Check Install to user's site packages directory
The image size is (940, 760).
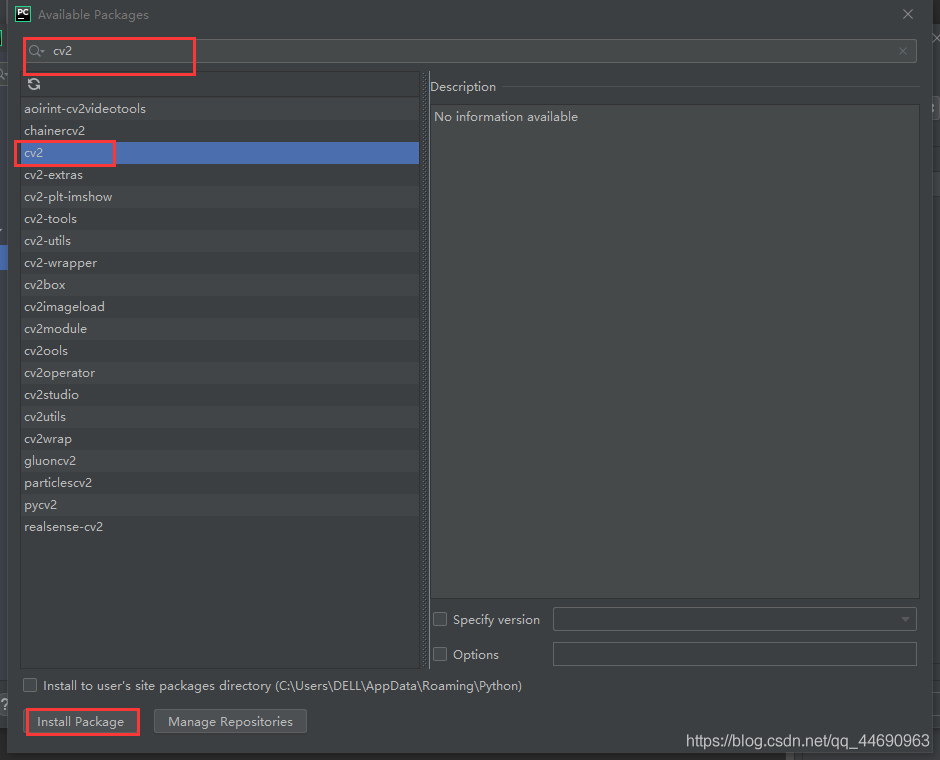click(x=30, y=685)
